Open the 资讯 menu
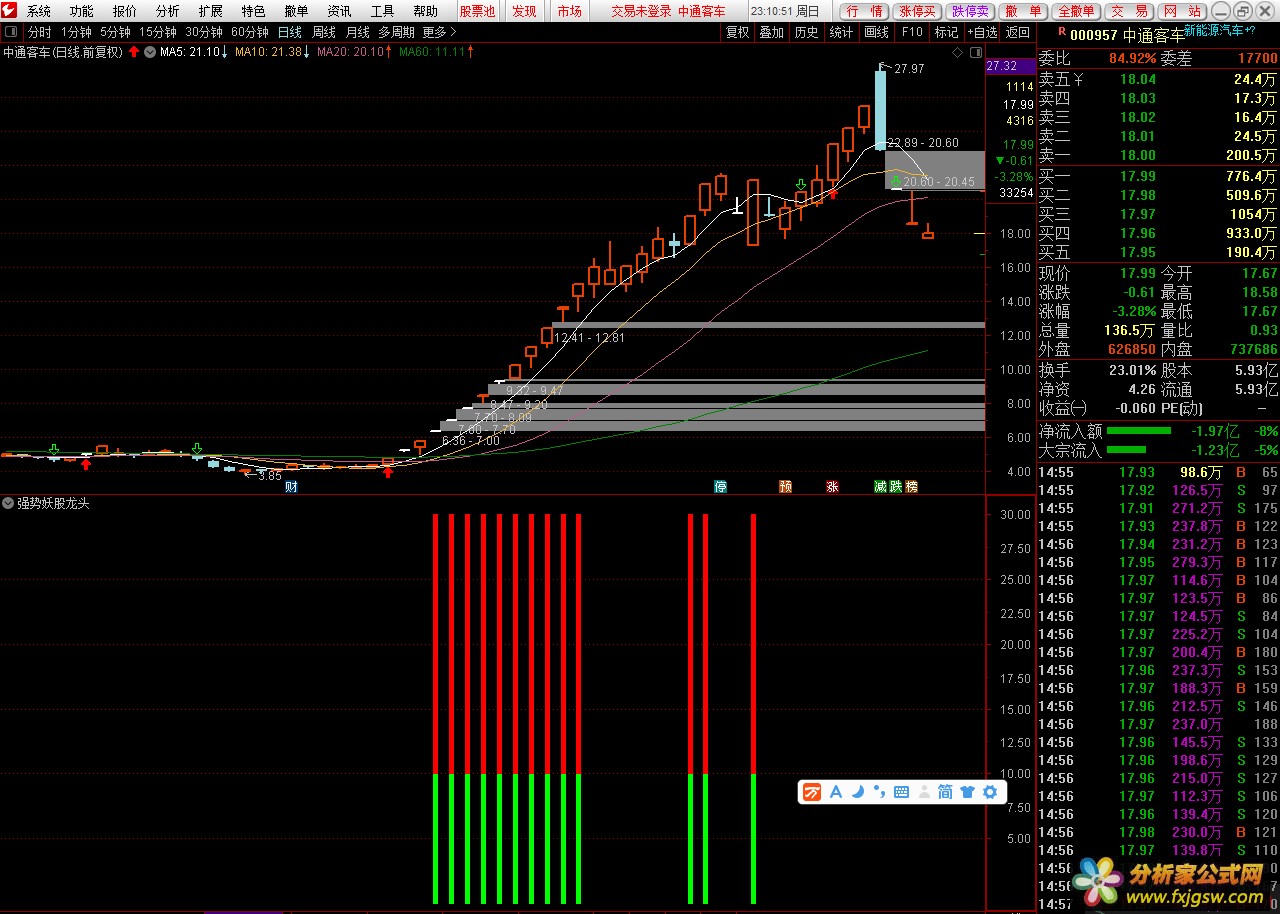The height and width of the screenshot is (914, 1280). [x=340, y=12]
